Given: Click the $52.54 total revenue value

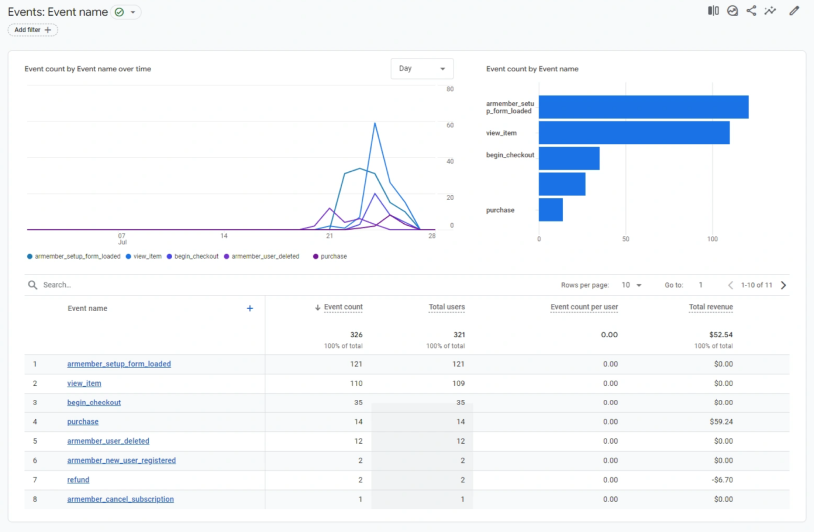Looking at the screenshot, I should [x=721, y=335].
